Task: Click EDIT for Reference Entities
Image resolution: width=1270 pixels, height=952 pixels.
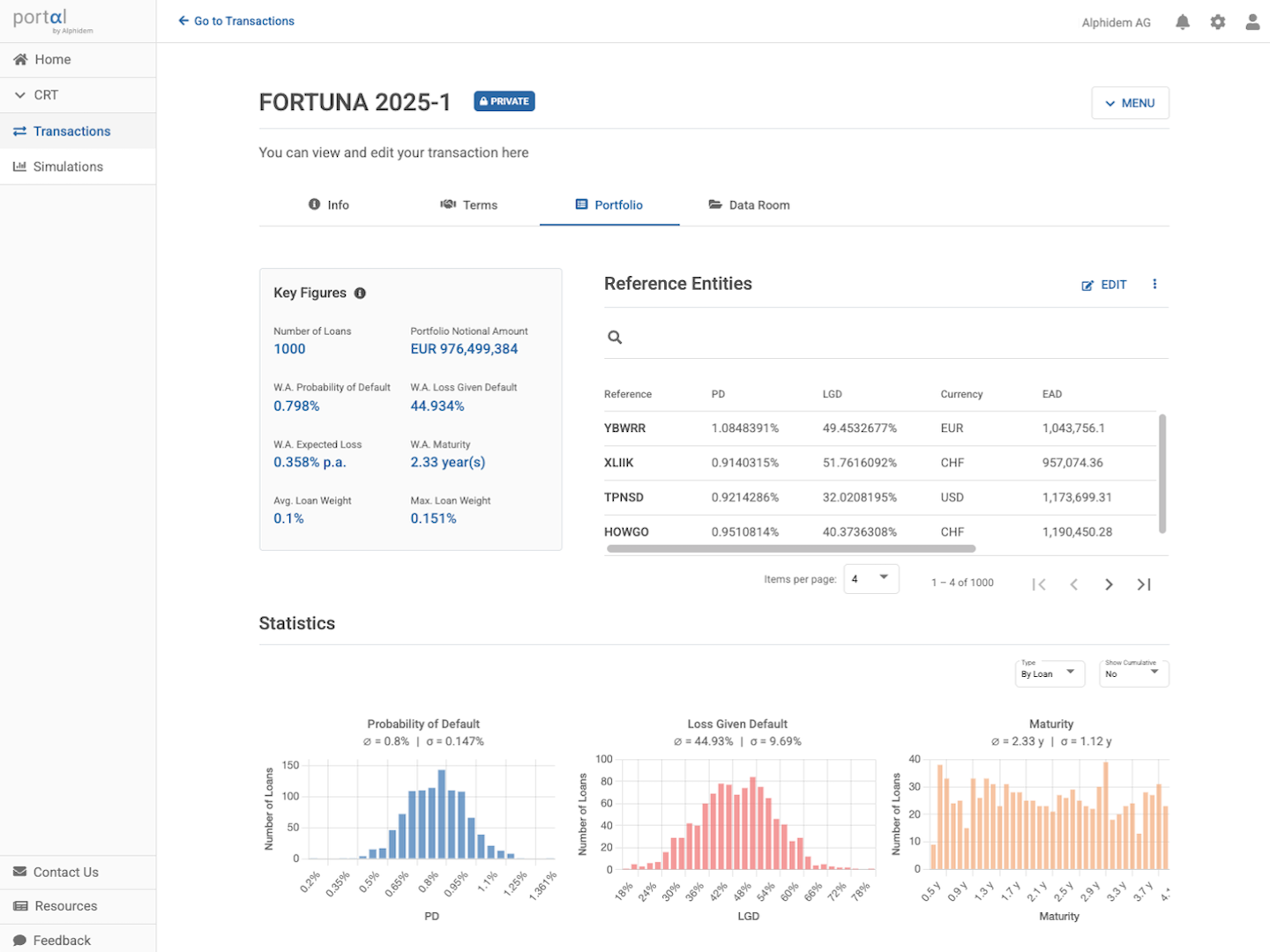Action: point(1103,284)
